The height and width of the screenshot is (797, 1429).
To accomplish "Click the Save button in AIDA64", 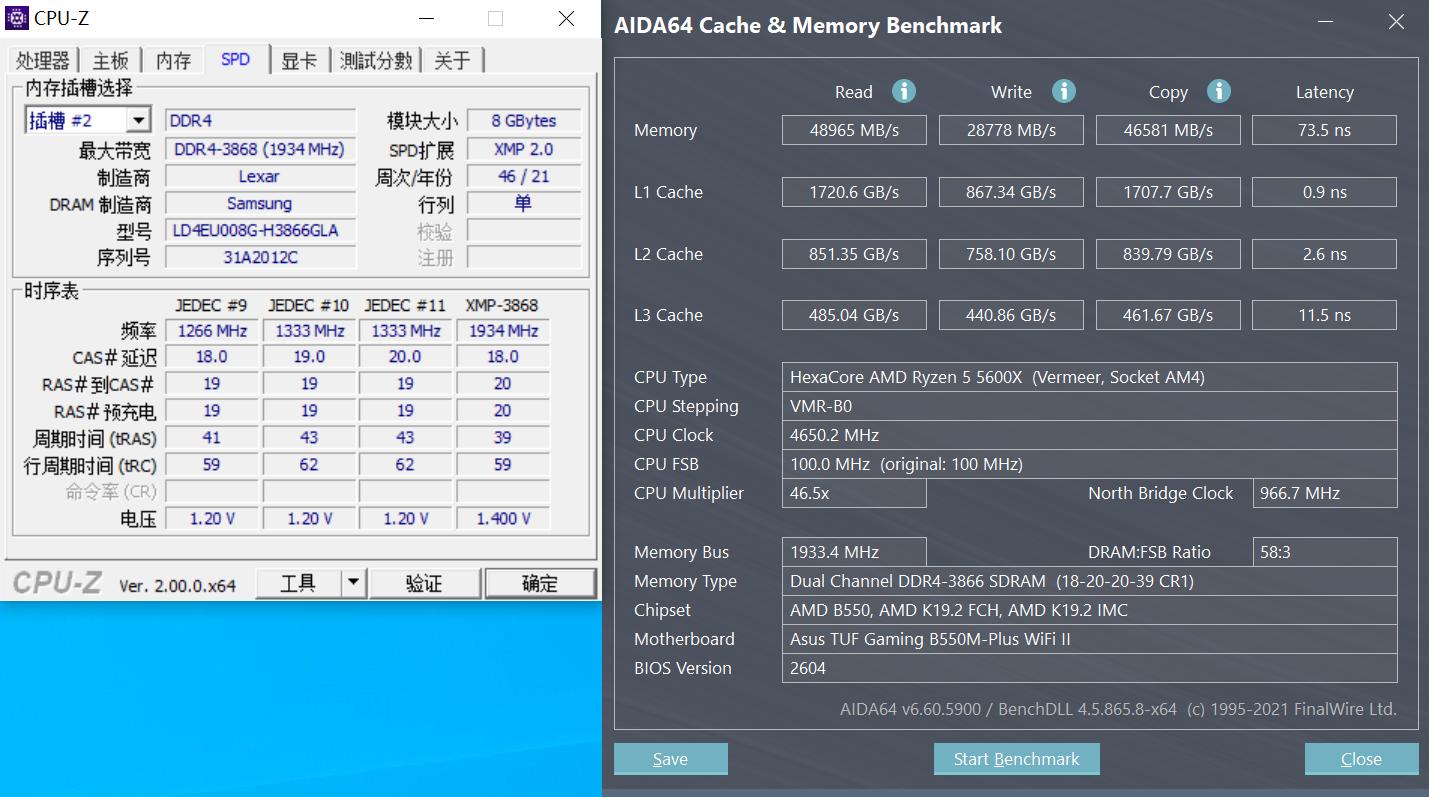I will [670, 758].
